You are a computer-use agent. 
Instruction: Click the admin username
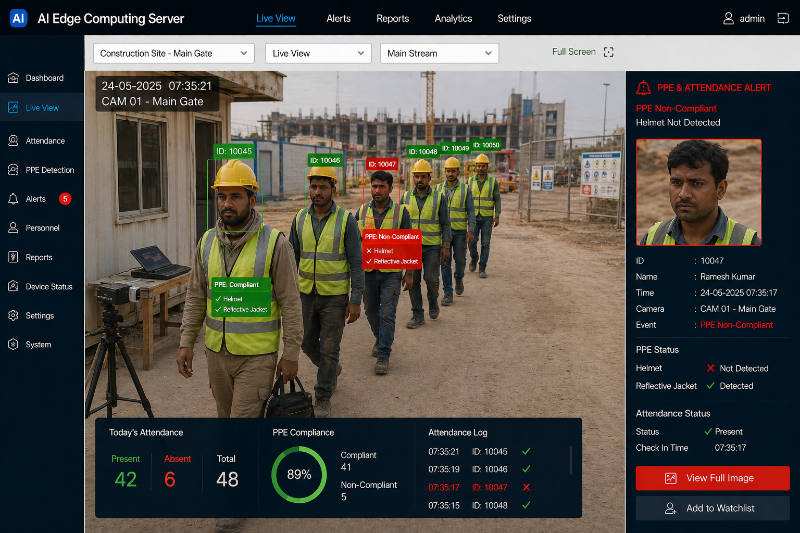[752, 19]
